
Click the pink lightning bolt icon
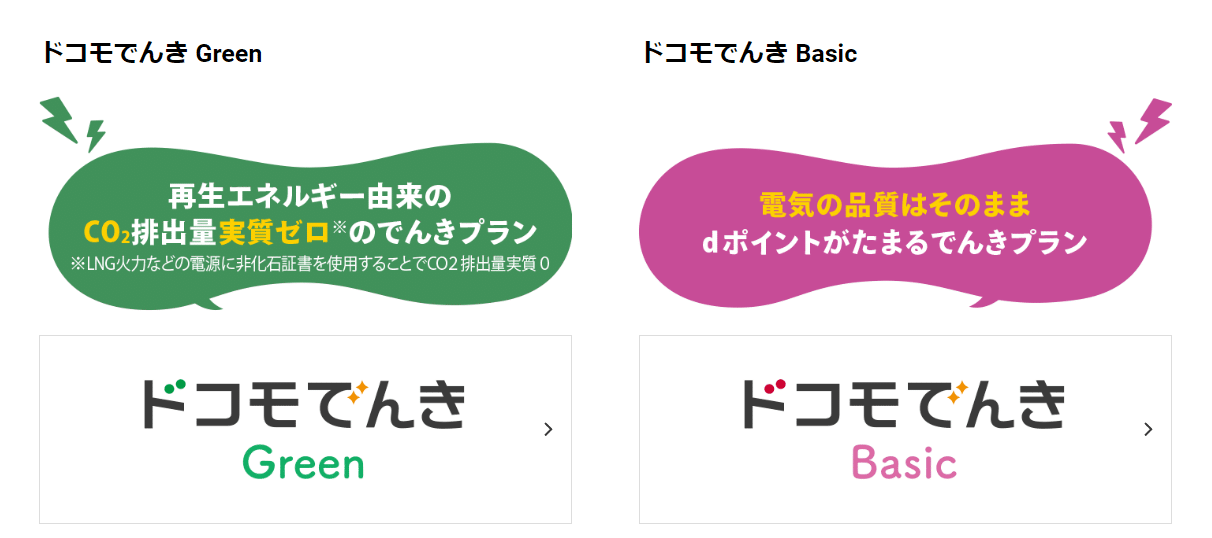click(x=1139, y=125)
